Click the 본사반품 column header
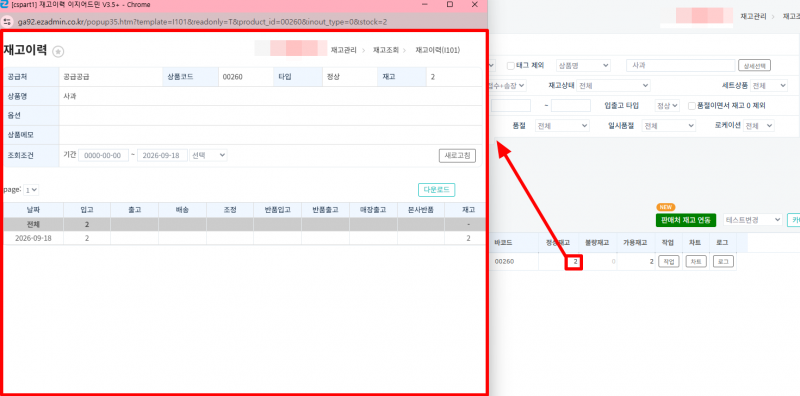Image resolution: width=800 pixels, height=396 pixels. (x=421, y=210)
